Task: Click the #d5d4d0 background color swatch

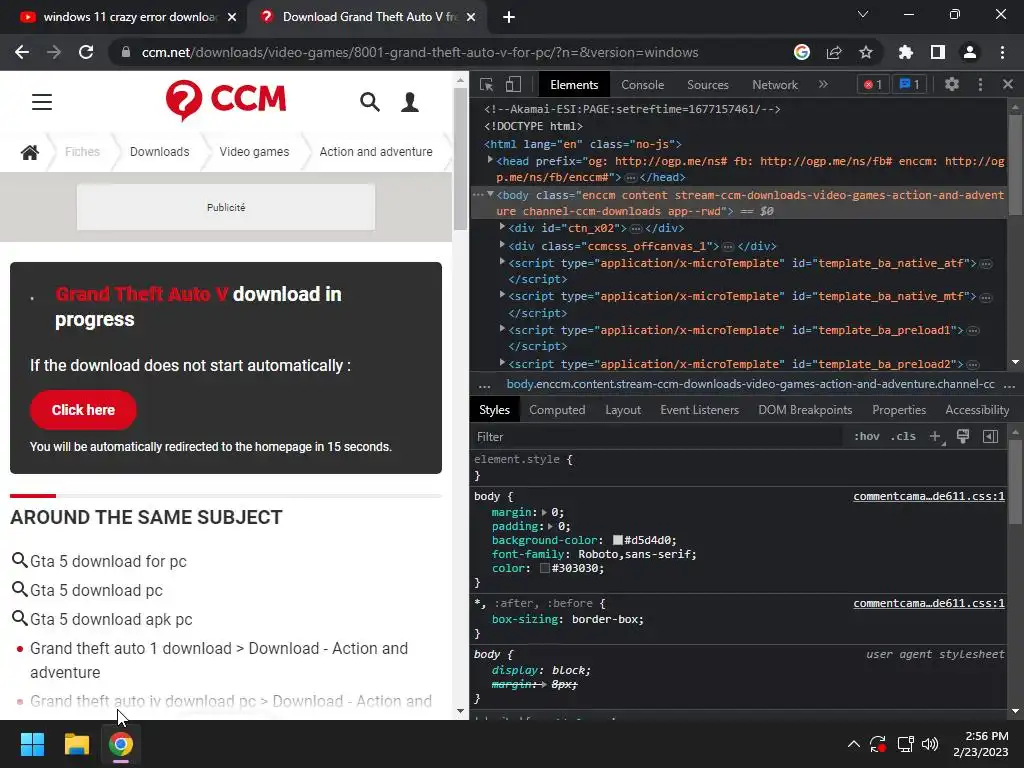Action: click(618, 540)
